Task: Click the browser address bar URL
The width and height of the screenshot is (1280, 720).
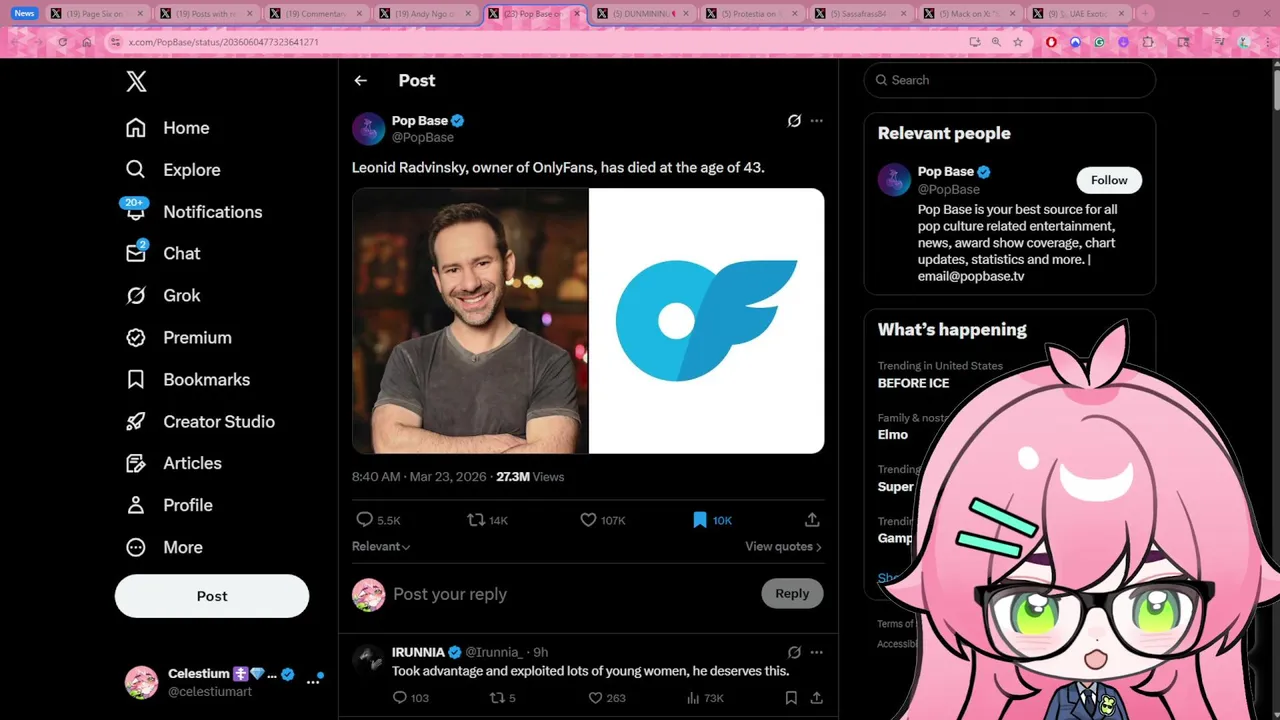Action: click(x=224, y=42)
